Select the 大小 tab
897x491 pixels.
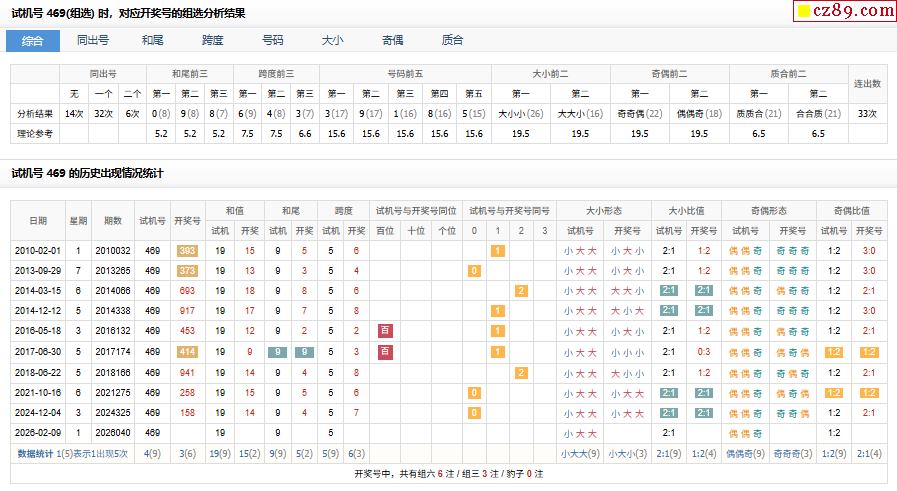(333, 41)
